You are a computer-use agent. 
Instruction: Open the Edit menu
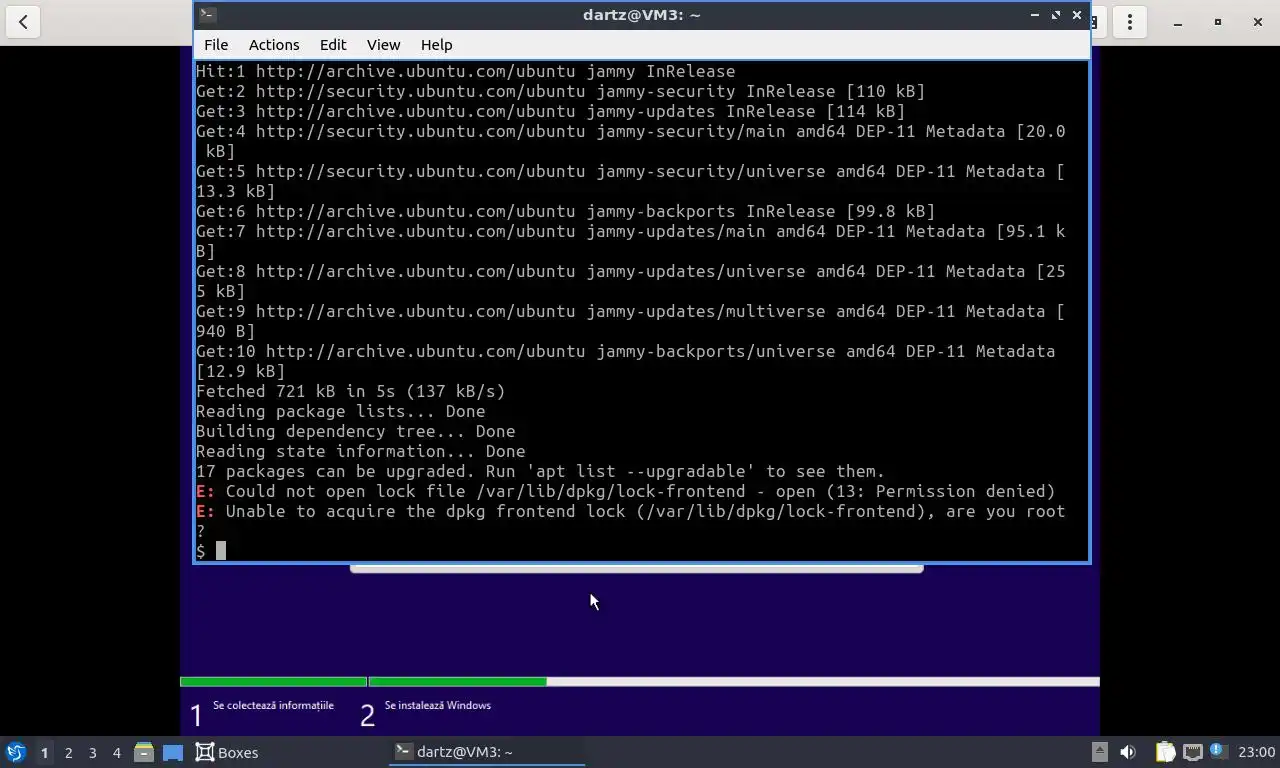tap(333, 45)
